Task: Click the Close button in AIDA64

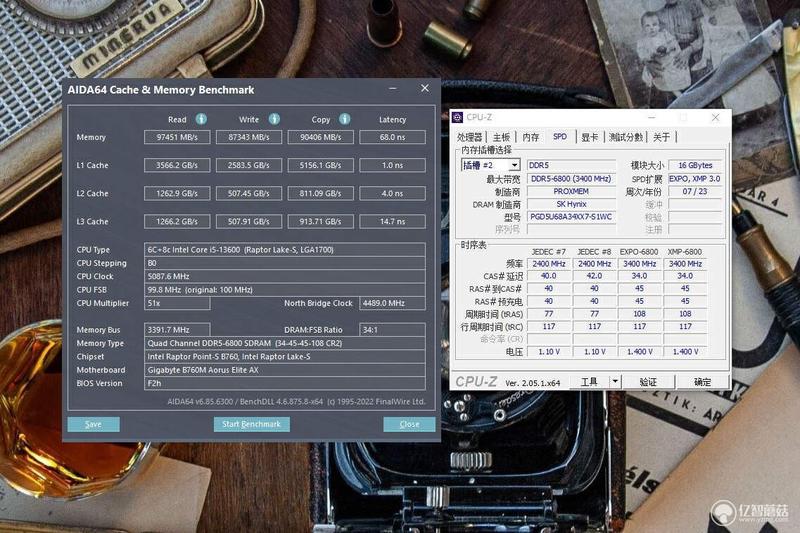Action: [409, 424]
